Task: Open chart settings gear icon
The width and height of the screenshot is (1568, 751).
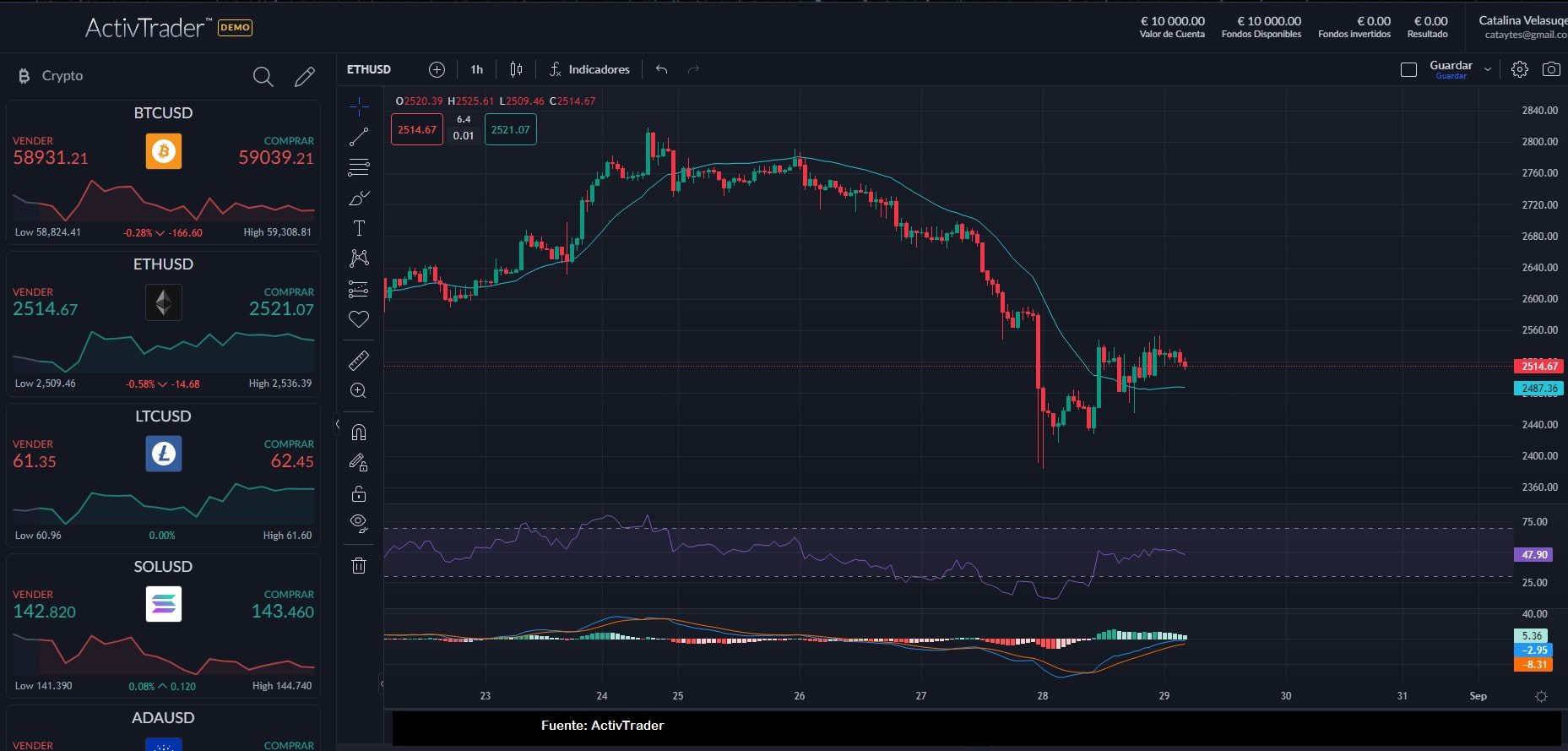Action: point(1519,69)
